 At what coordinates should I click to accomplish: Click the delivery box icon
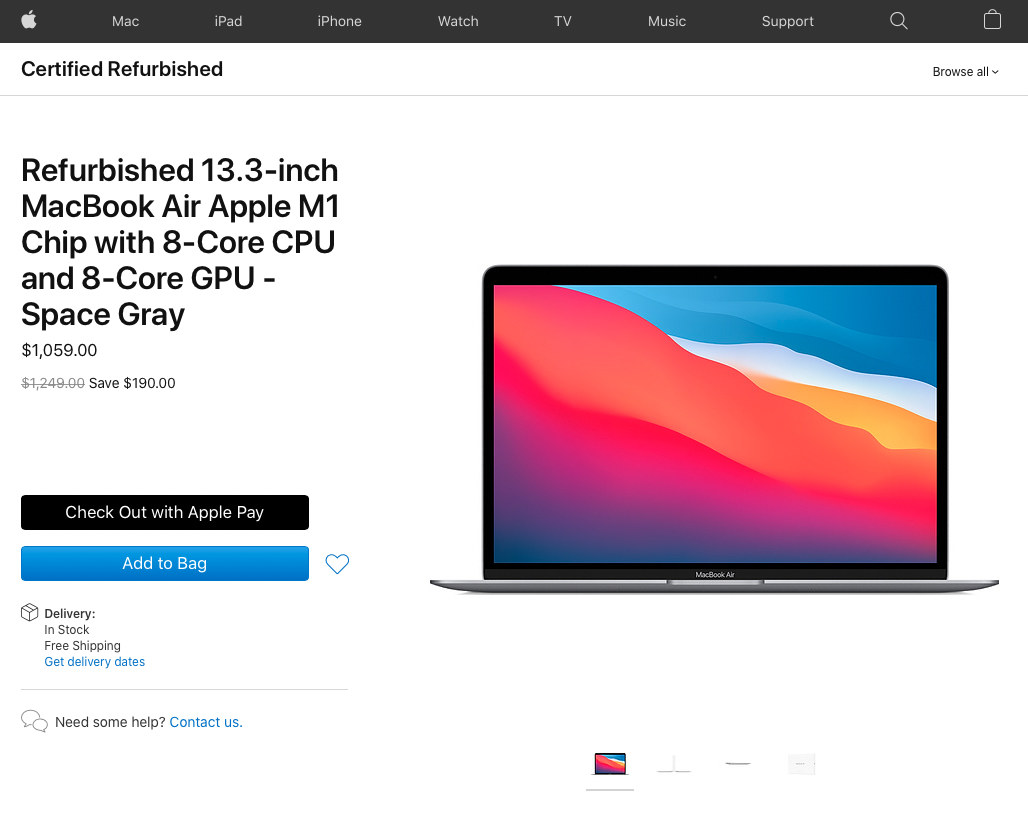30,612
